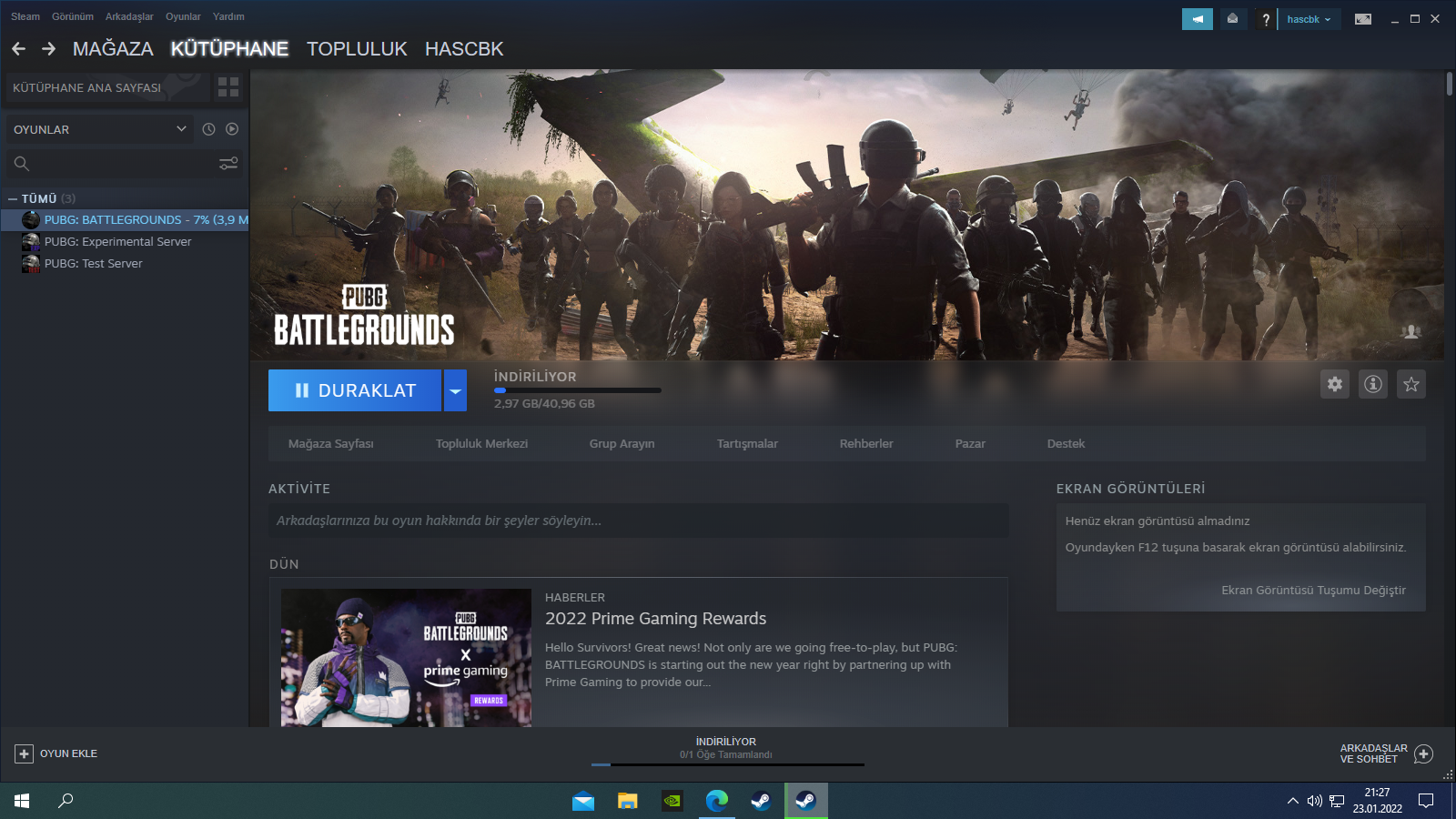The width and height of the screenshot is (1456, 819).
Task: Open Destek link
Action: pos(1066,444)
